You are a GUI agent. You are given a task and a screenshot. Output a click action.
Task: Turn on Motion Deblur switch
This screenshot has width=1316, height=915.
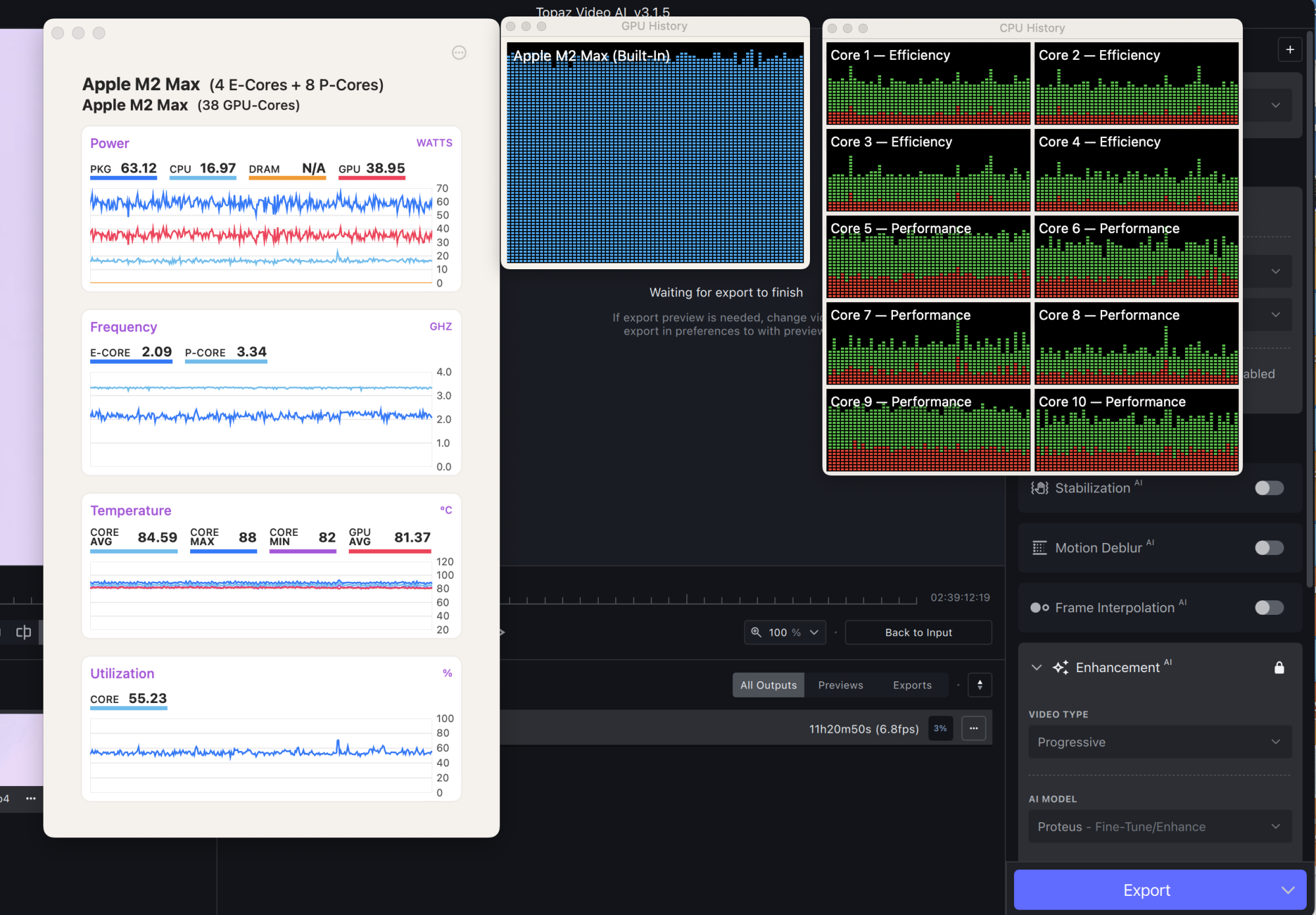(x=1269, y=548)
